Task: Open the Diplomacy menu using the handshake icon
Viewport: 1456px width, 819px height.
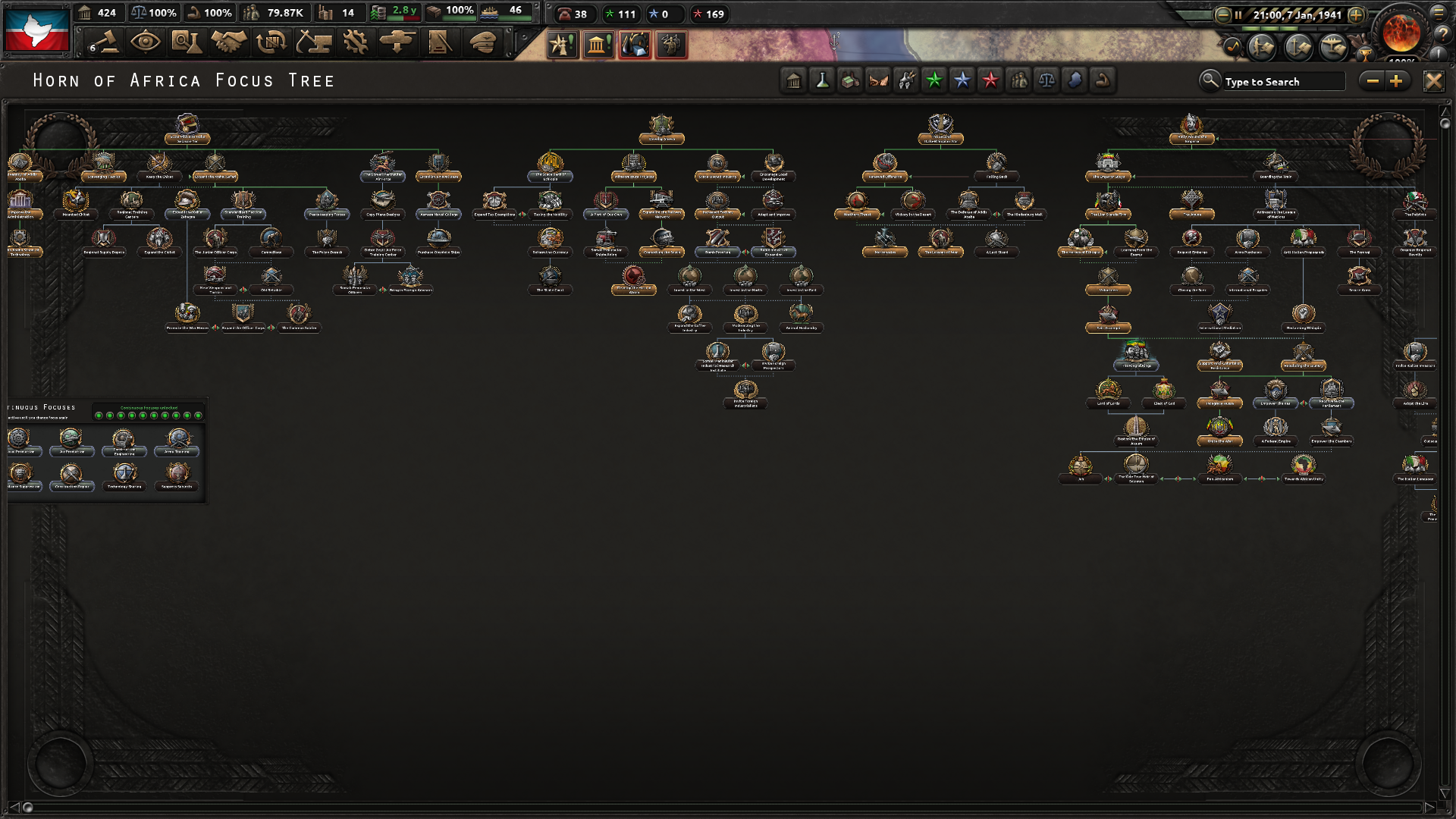Action: pos(228,43)
